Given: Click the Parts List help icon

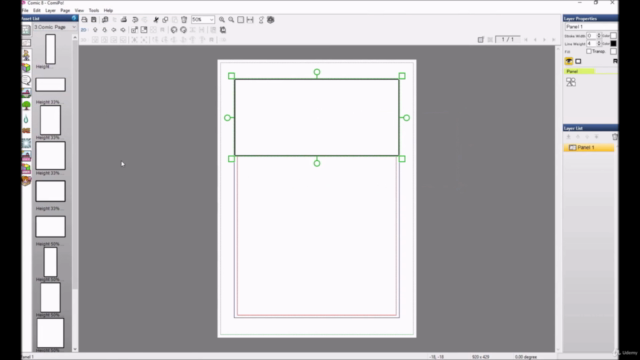Looking at the screenshot, I should [x=74, y=18].
